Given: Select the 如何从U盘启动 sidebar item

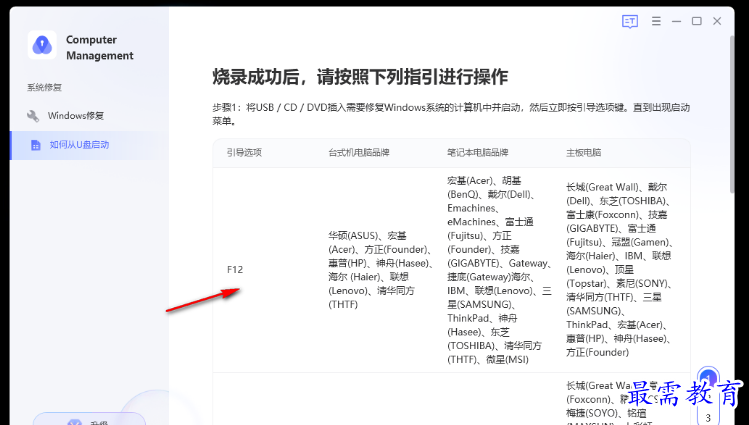Looking at the screenshot, I should pyautogui.click(x=89, y=145).
